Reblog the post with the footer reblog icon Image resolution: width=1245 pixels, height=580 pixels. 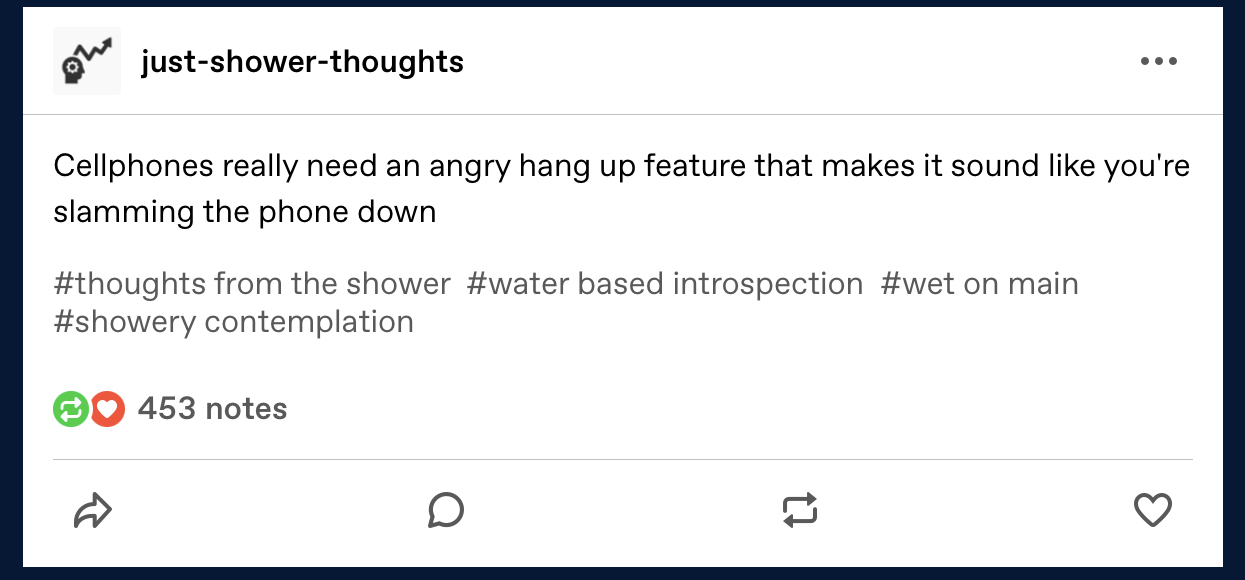click(799, 511)
